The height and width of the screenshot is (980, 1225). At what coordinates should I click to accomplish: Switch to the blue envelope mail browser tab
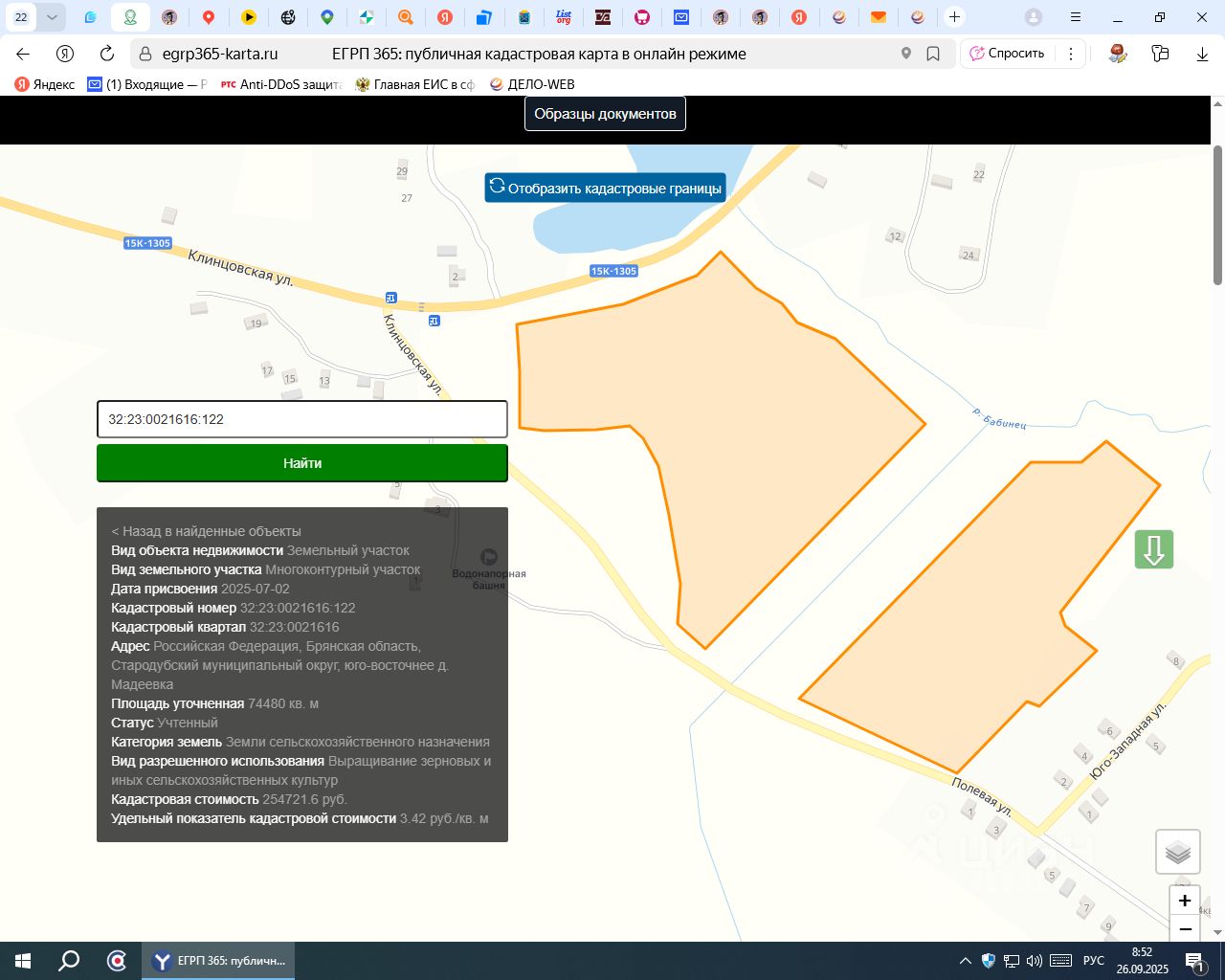(x=680, y=17)
